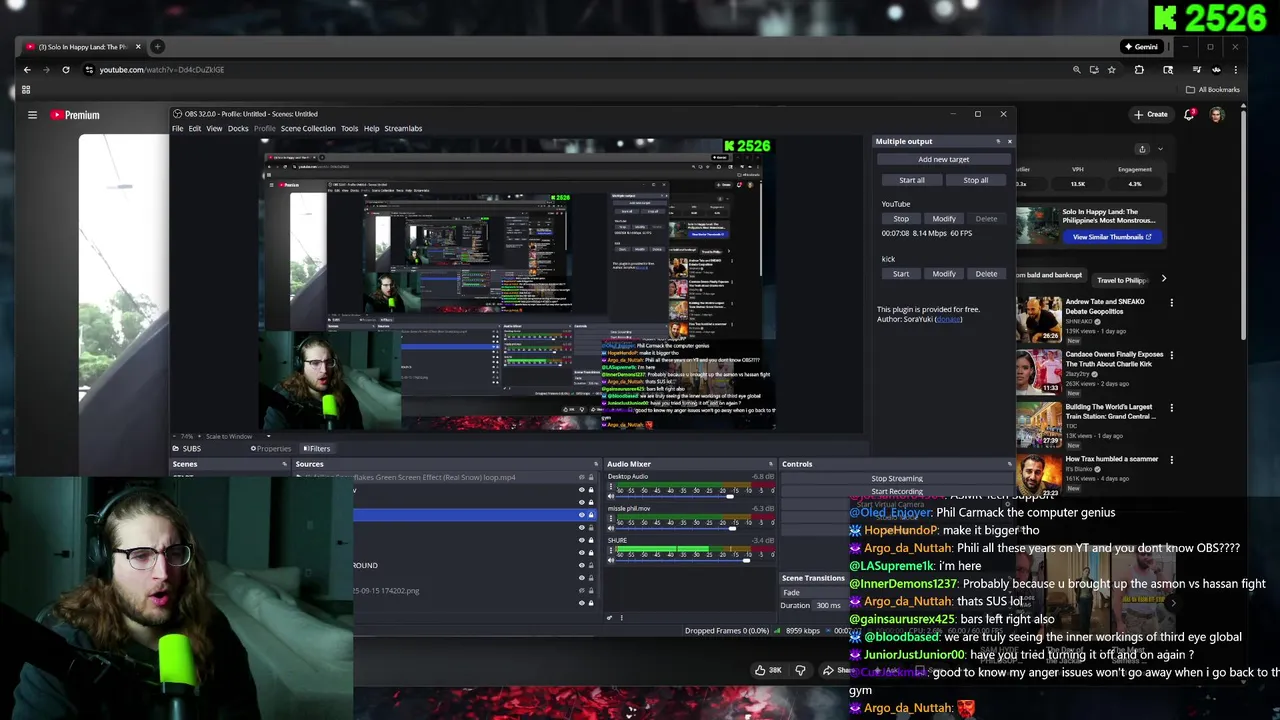The height and width of the screenshot is (720, 1280).
Task: Toggle lock on Snowflakes Green Screen source
Action: pyautogui.click(x=591, y=477)
